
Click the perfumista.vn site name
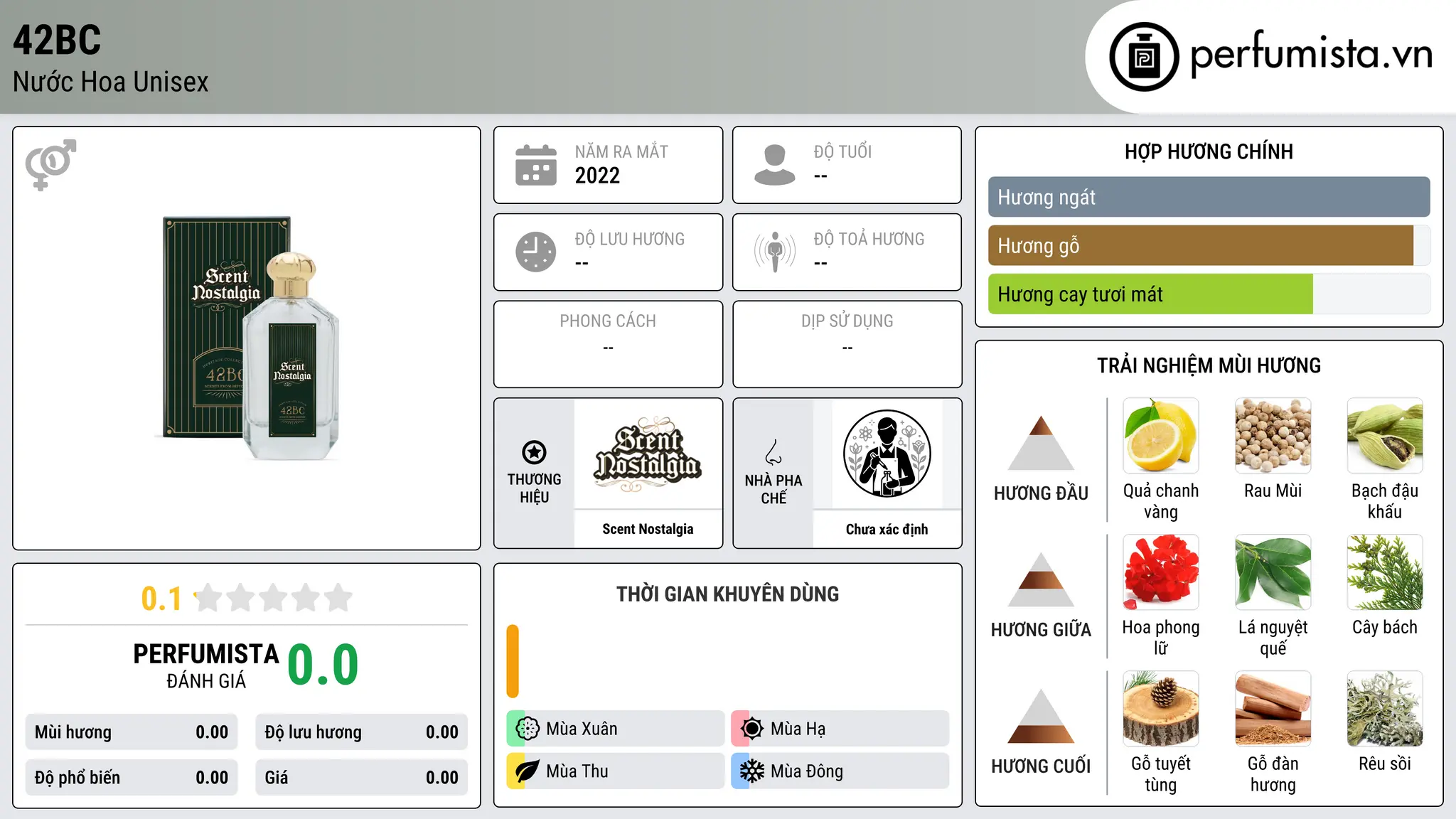[x=1312, y=54]
